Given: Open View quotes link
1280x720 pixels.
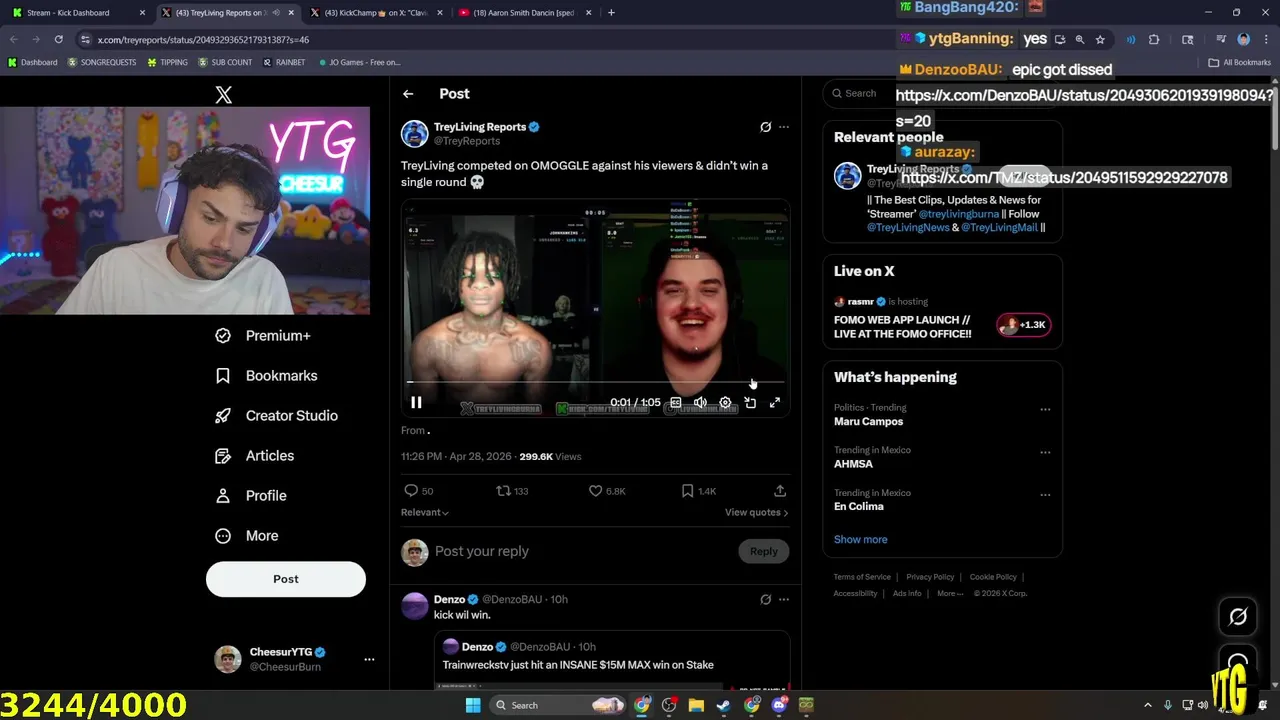Looking at the screenshot, I should tap(756, 512).
